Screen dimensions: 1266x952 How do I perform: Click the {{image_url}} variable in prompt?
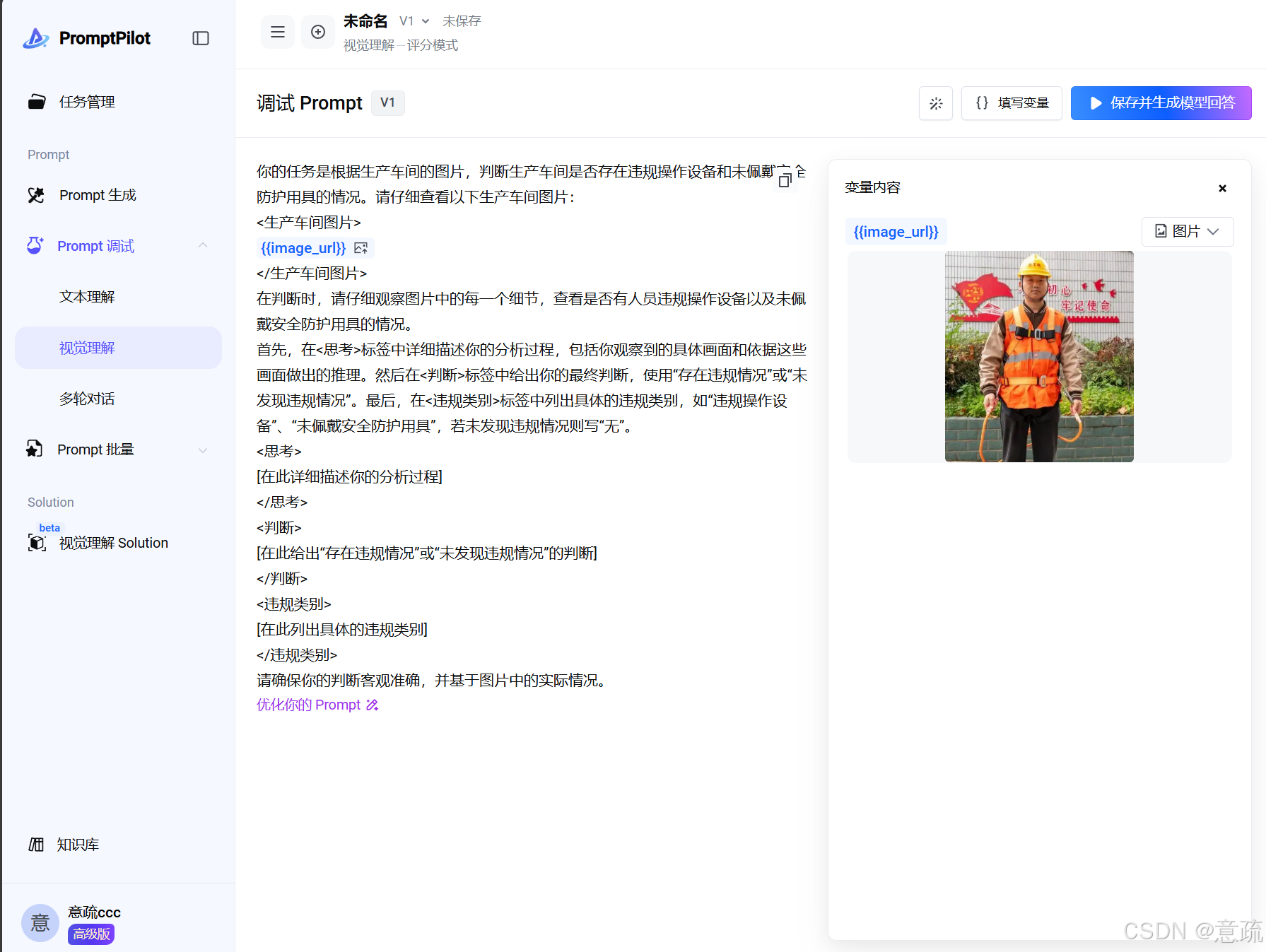[303, 248]
